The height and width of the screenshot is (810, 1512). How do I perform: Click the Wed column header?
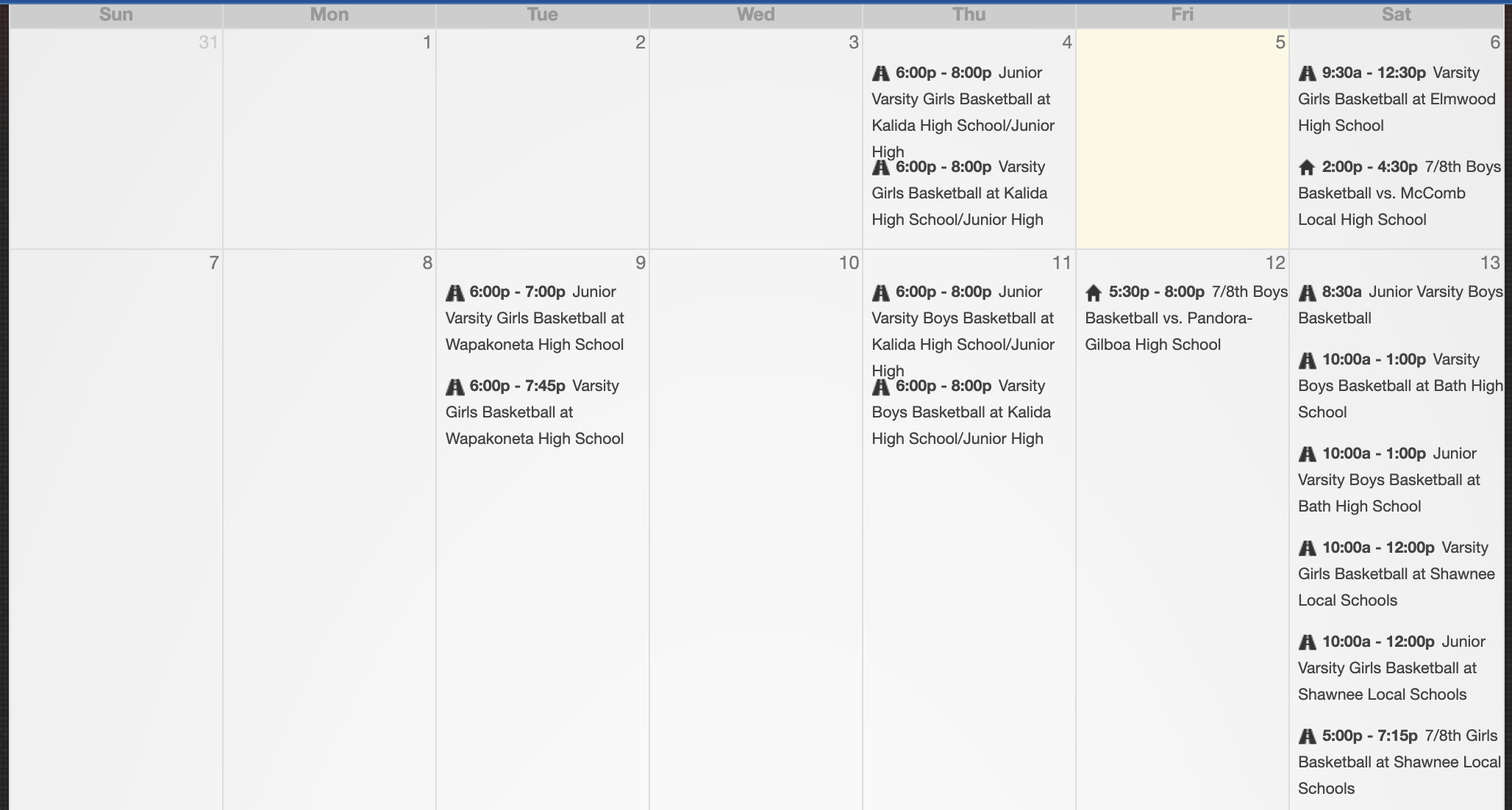pyautogui.click(x=756, y=15)
